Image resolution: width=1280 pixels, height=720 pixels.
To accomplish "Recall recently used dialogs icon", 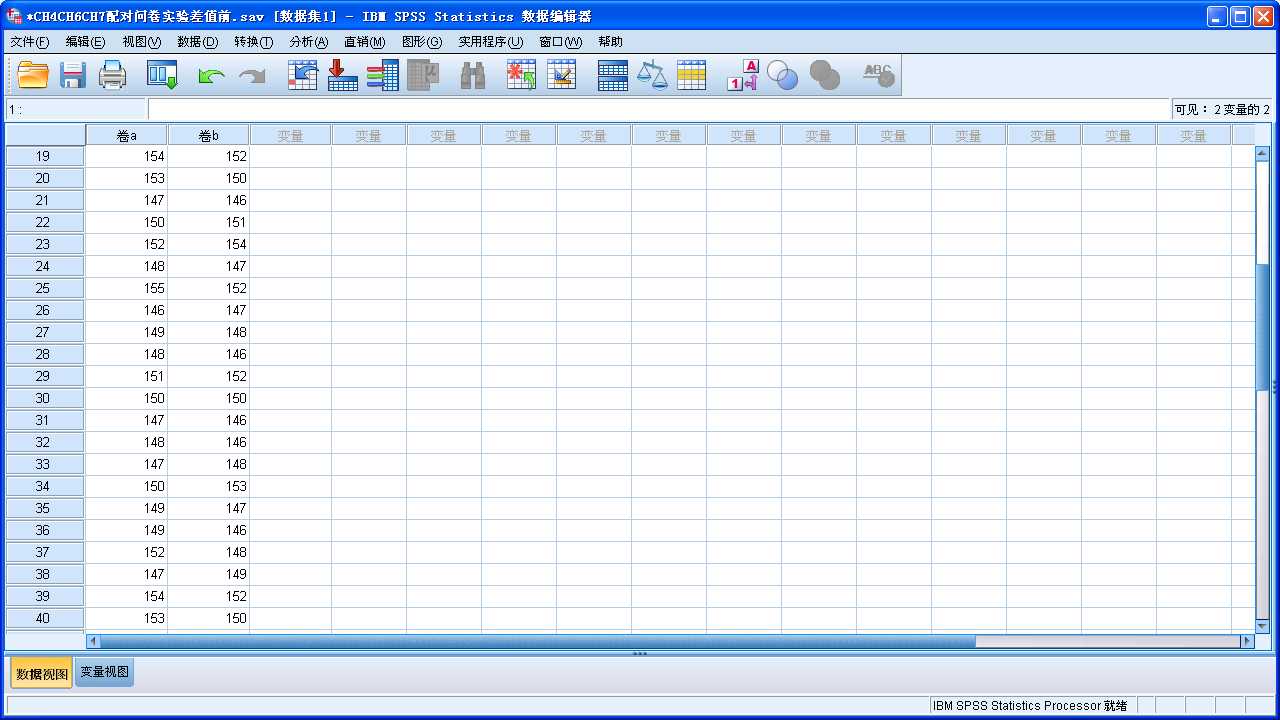I will 162,76.
